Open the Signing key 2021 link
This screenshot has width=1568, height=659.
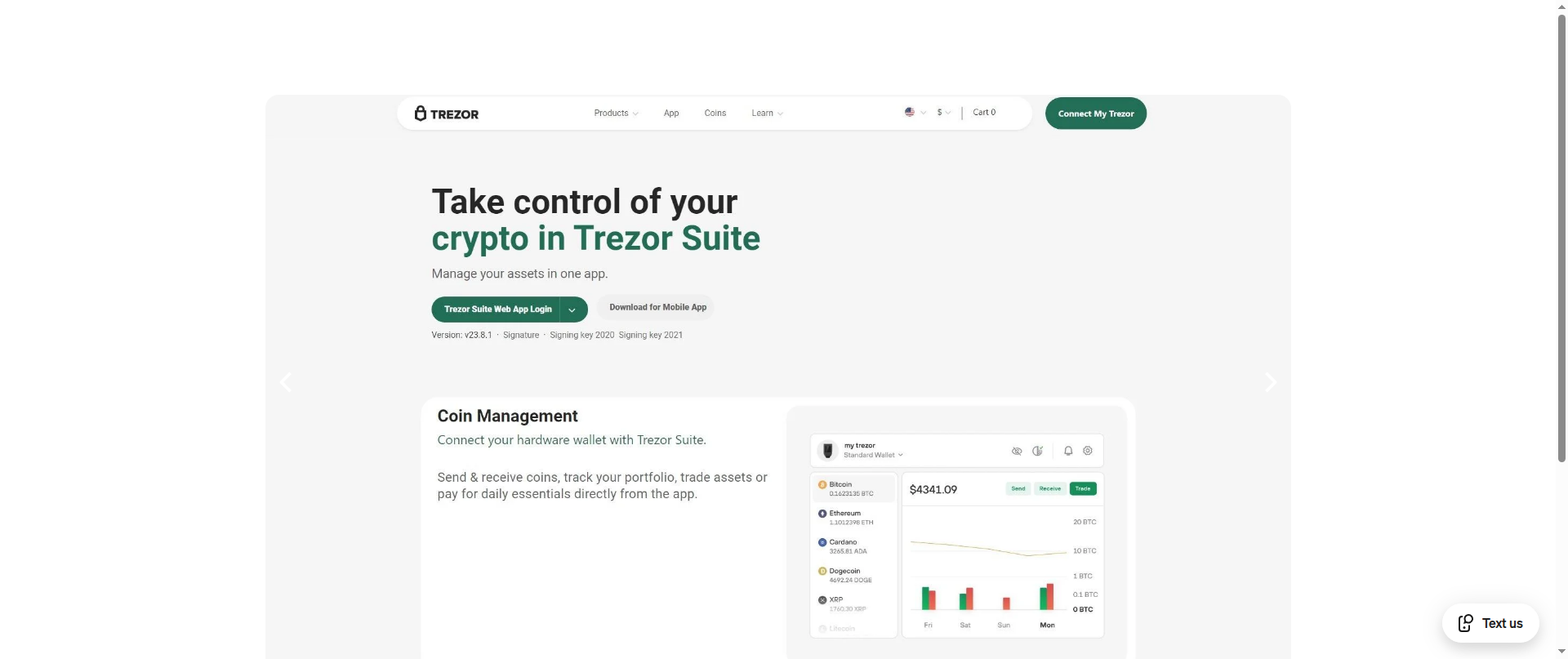click(651, 336)
